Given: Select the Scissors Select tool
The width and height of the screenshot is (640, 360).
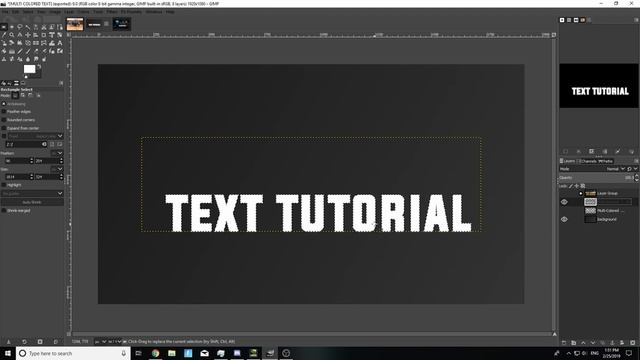Looking at the screenshot, I should coord(44,27).
